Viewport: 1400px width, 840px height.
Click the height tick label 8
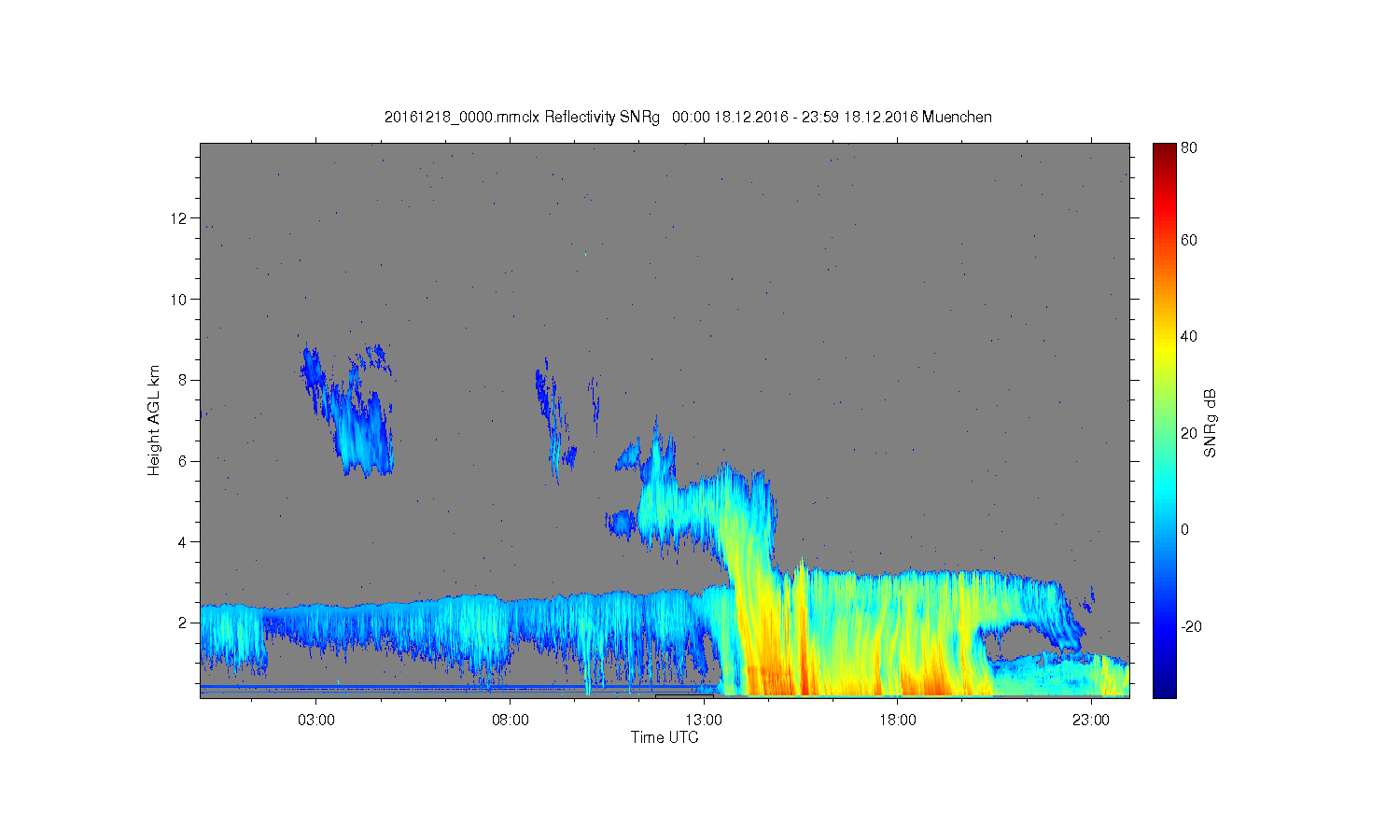[184, 380]
